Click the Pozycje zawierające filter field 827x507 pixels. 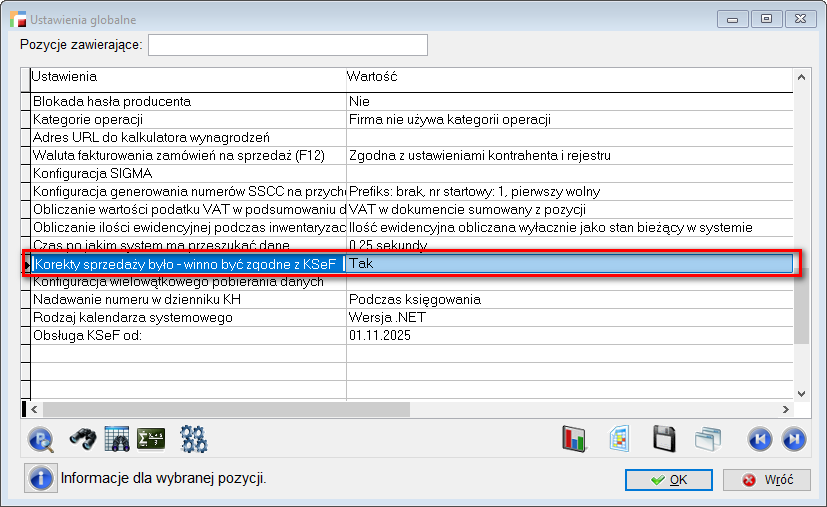288,45
